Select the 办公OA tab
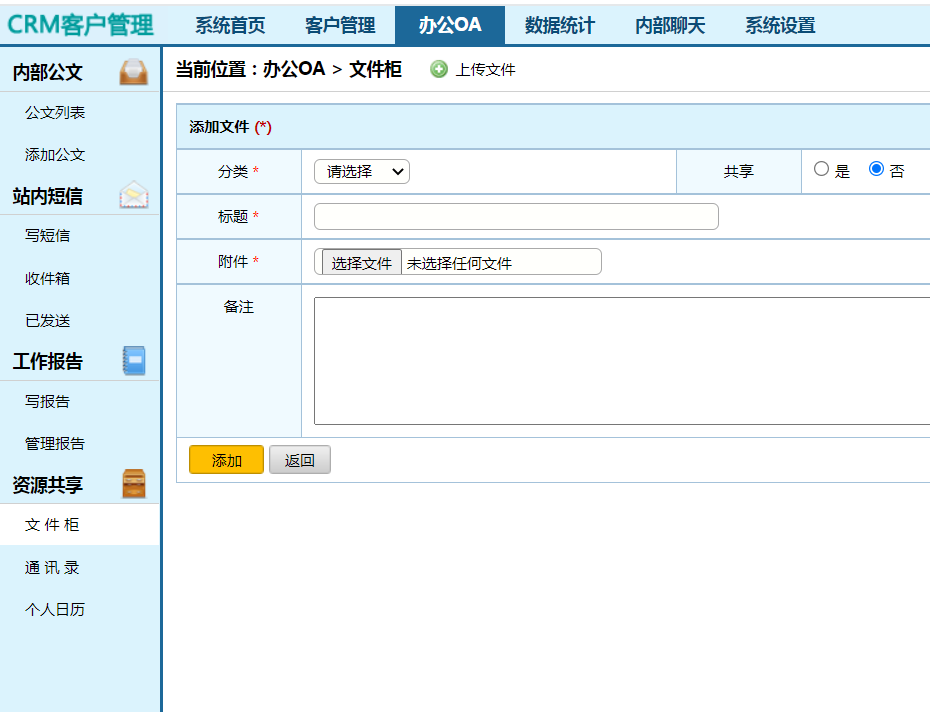This screenshot has height=712, width=930. 450,25
